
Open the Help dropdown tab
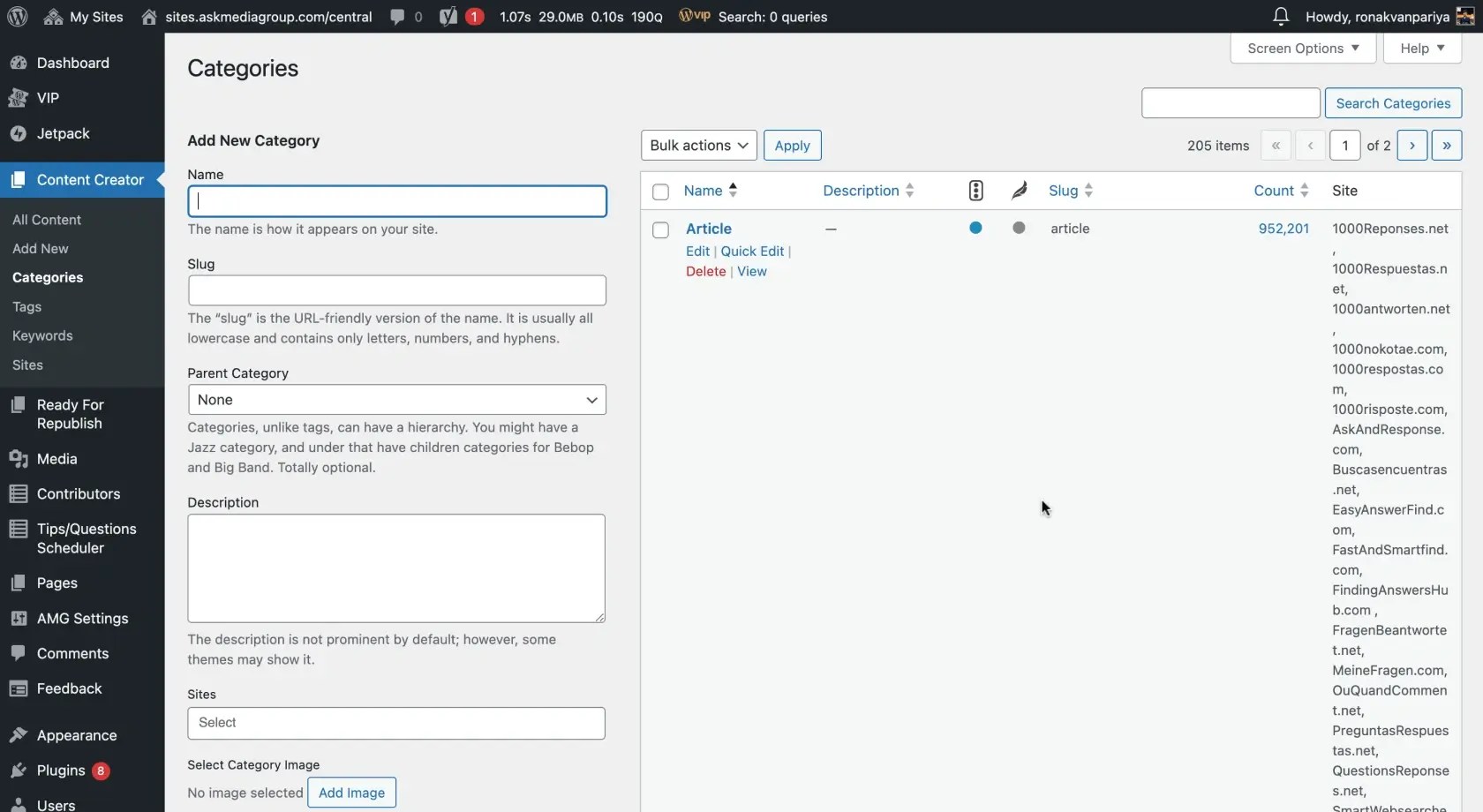pyautogui.click(x=1422, y=49)
